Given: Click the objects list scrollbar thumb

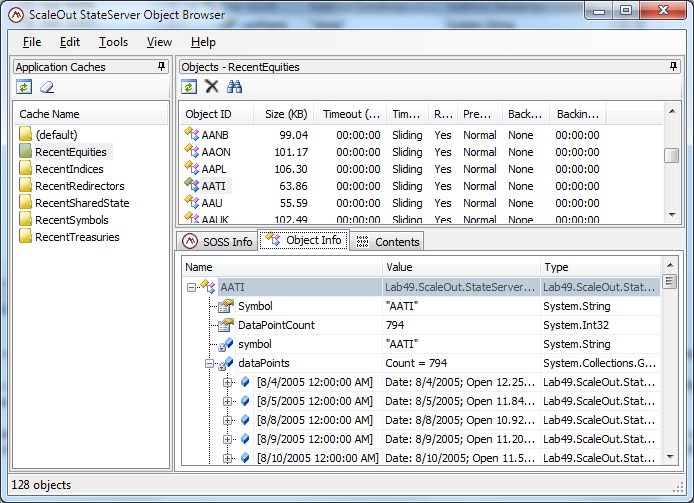Looking at the screenshot, I should [672, 155].
